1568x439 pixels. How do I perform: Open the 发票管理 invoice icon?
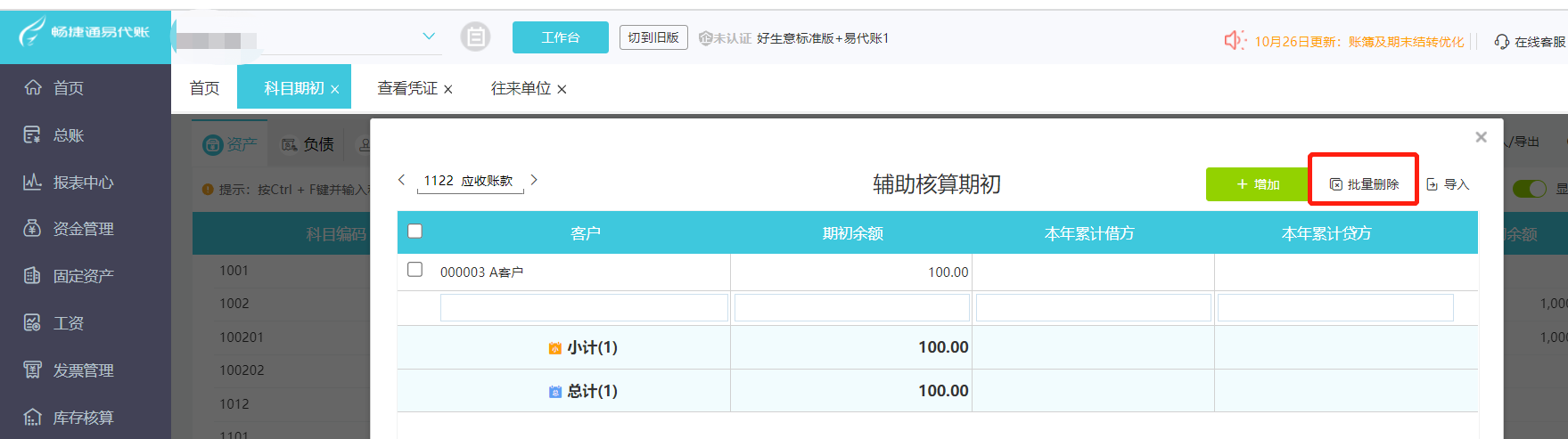point(33,370)
